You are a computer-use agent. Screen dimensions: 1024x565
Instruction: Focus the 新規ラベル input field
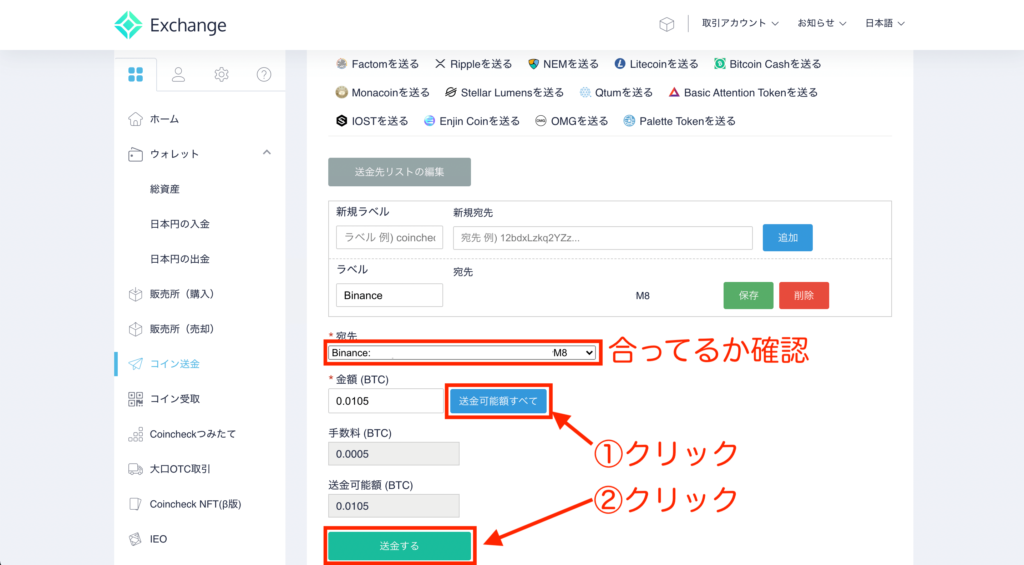389,238
